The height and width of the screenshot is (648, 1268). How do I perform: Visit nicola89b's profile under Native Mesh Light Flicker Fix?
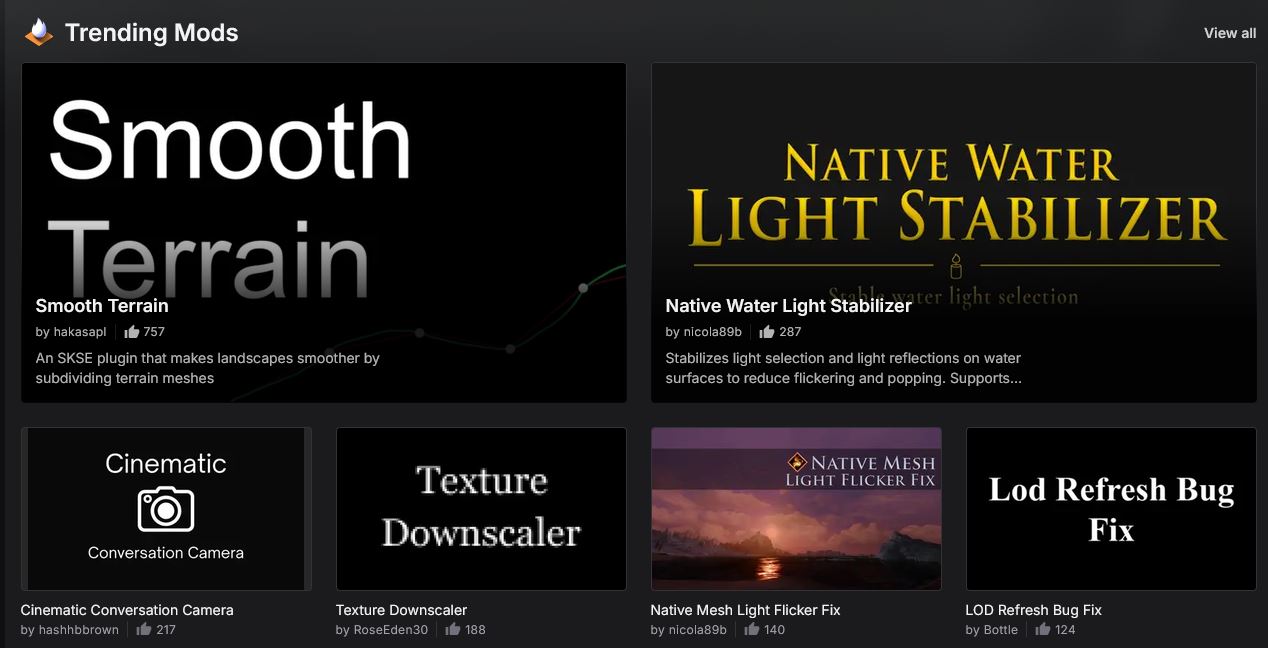698,630
